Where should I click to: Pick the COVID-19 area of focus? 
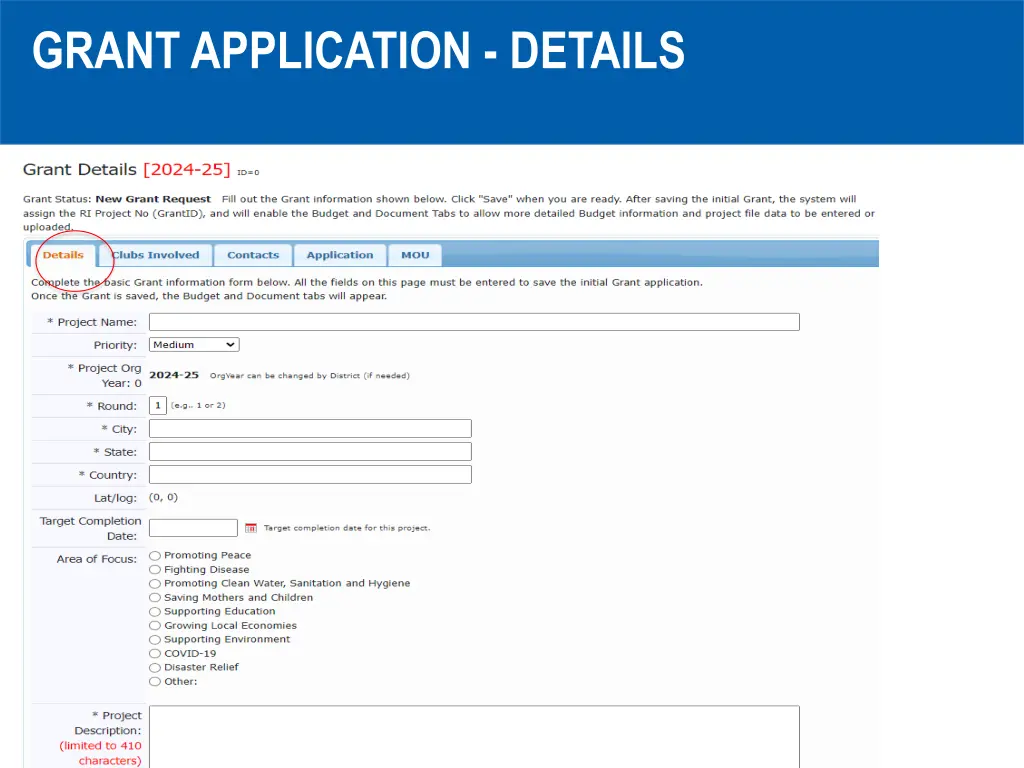pos(155,654)
